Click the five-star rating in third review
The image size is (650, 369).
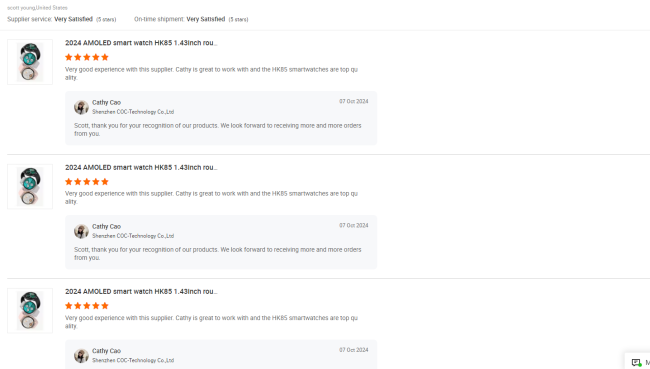87,306
